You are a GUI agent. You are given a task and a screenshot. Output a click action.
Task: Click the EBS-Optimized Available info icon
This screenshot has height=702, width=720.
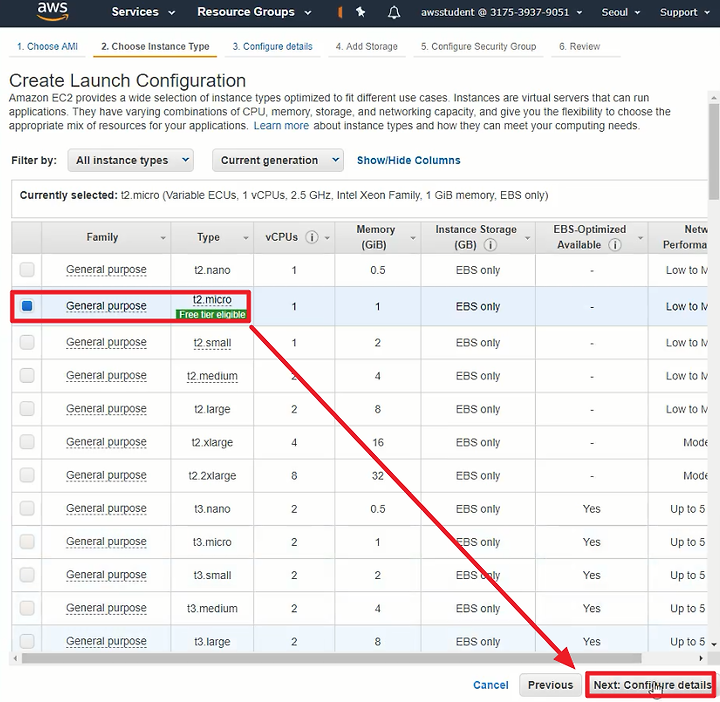(614, 245)
